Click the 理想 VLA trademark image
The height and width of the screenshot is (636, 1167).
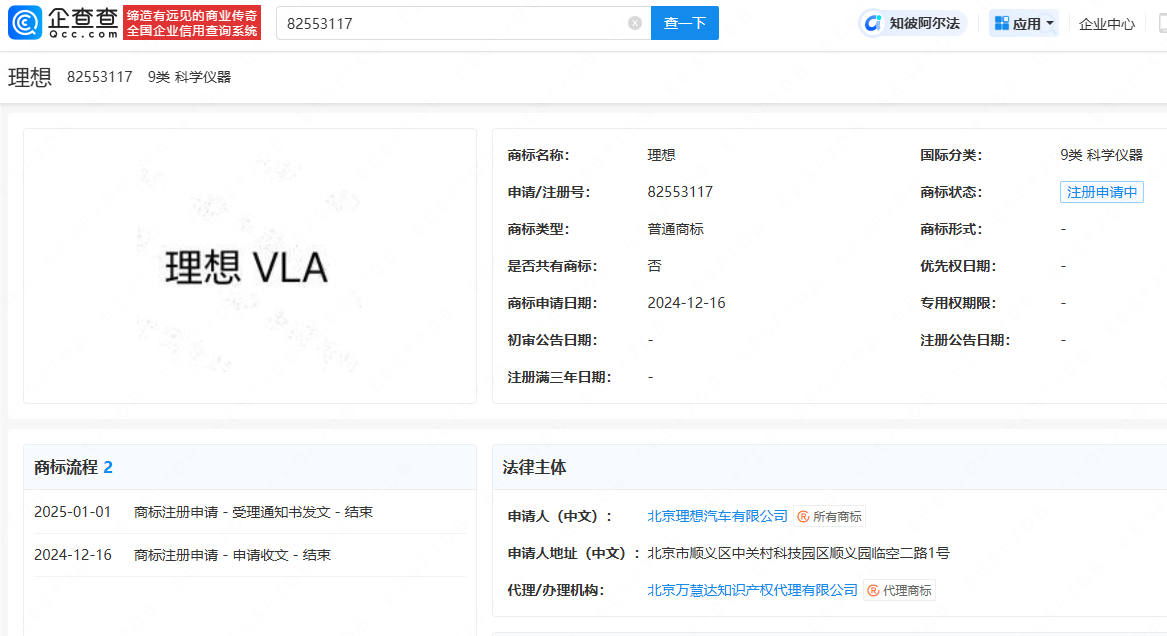point(248,267)
